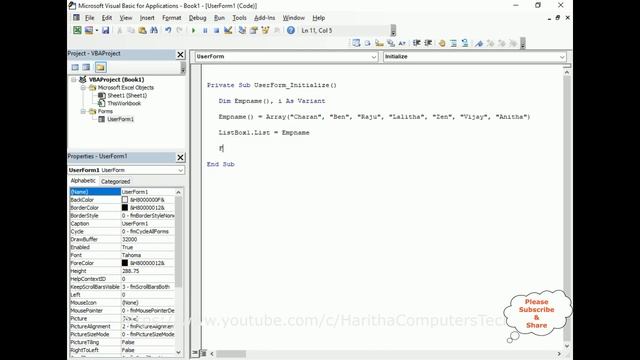Image resolution: width=640 pixels, height=360 pixels.
Task: Click the Break (pause) icon
Action: point(205,30)
